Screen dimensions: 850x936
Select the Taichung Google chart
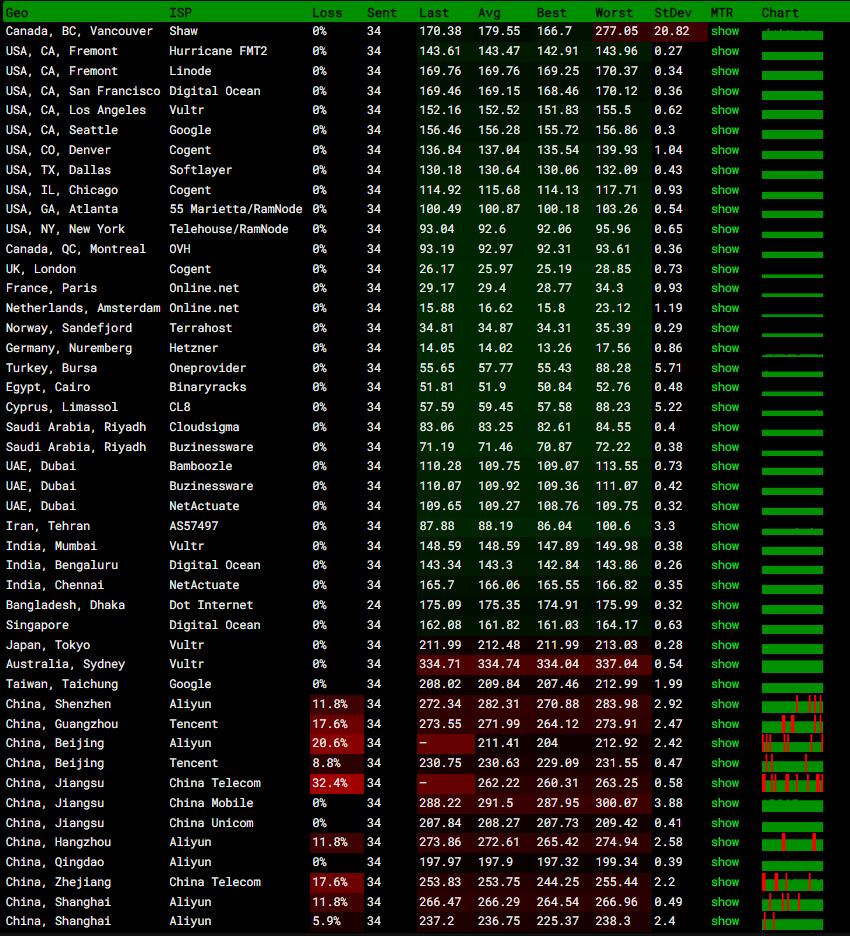tap(792, 686)
